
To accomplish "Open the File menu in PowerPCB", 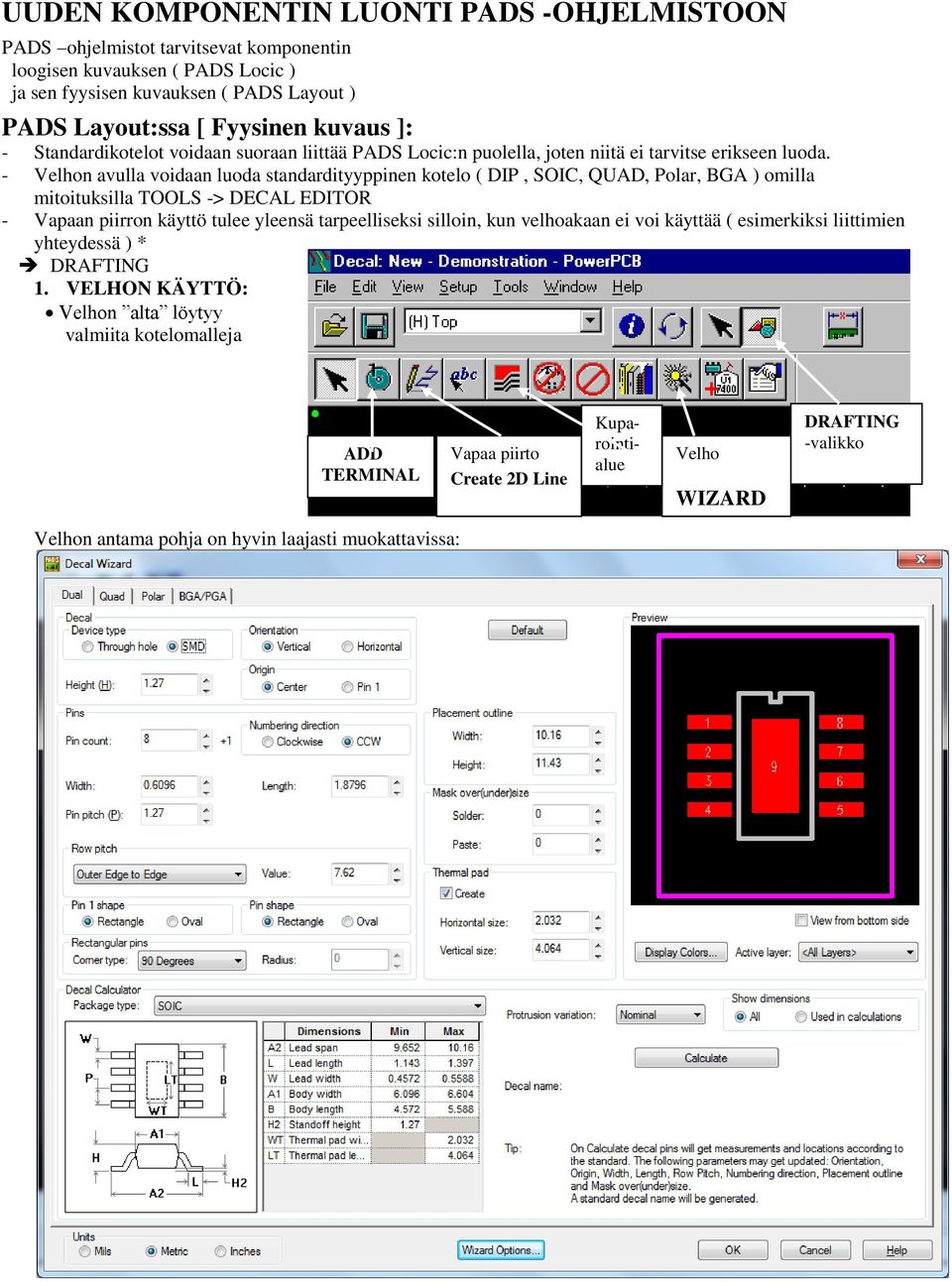I will (x=325, y=287).
